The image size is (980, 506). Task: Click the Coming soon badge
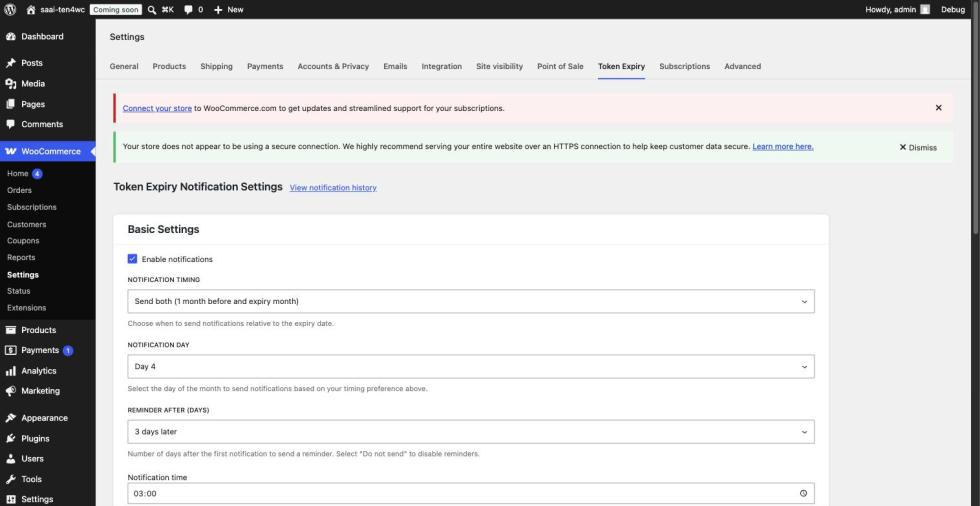click(x=116, y=10)
